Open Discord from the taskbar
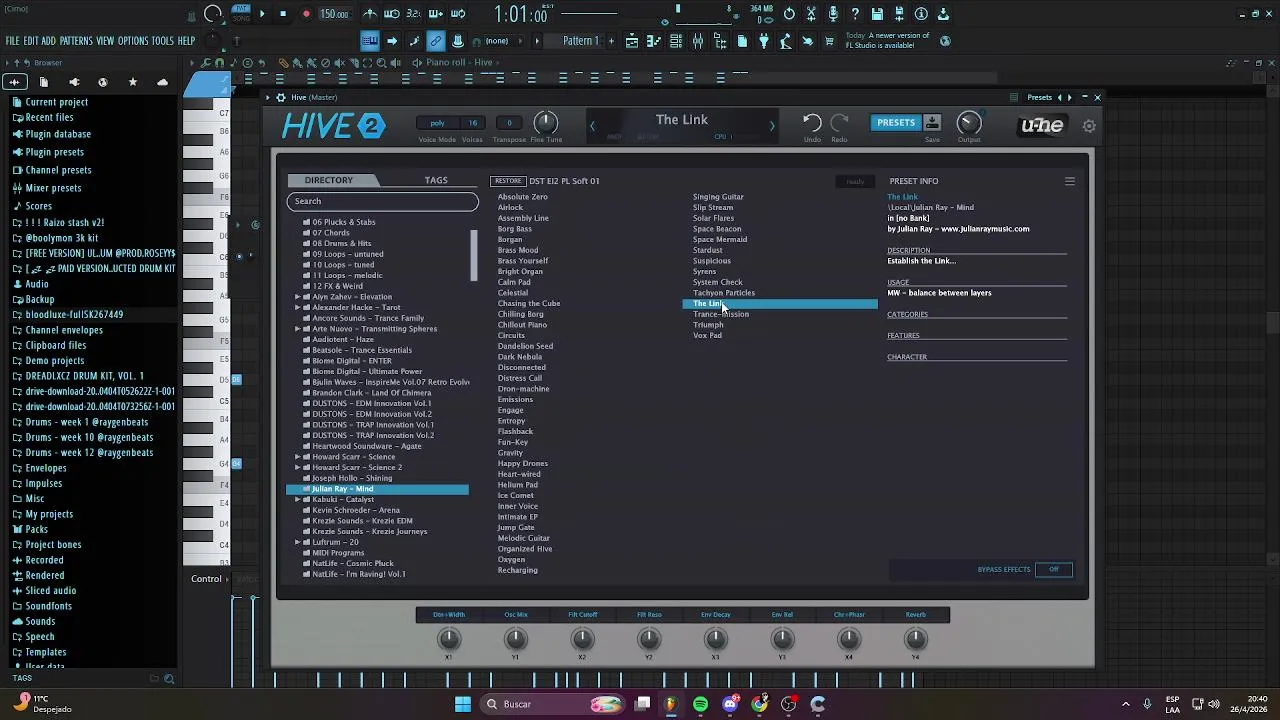 [x=730, y=704]
